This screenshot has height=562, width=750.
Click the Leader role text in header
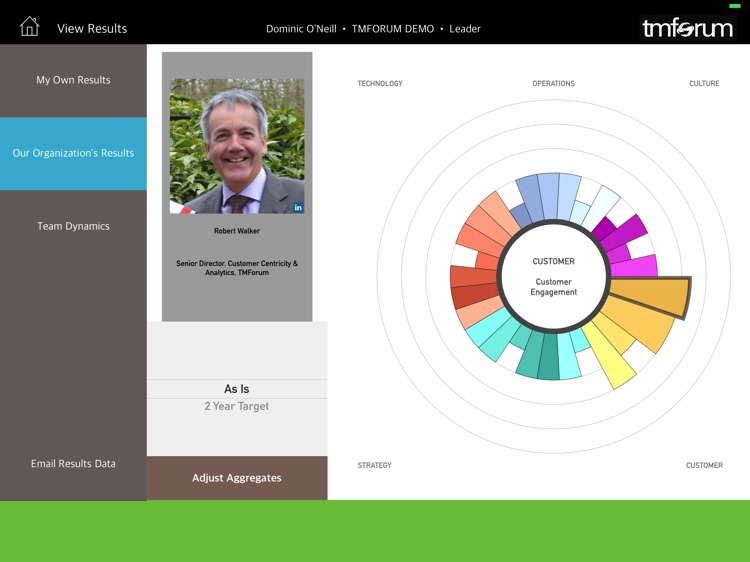coord(464,29)
